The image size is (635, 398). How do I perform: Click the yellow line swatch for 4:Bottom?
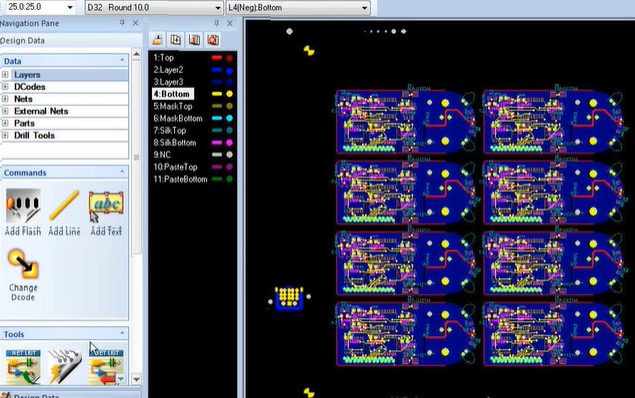pyautogui.click(x=217, y=94)
